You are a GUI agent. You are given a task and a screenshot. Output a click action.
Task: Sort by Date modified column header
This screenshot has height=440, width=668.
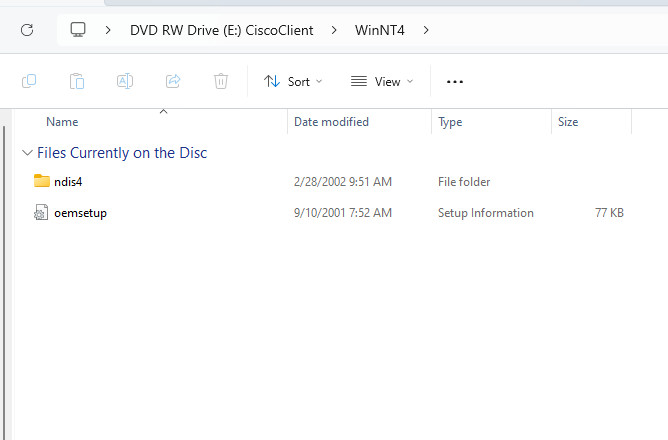[x=331, y=122]
